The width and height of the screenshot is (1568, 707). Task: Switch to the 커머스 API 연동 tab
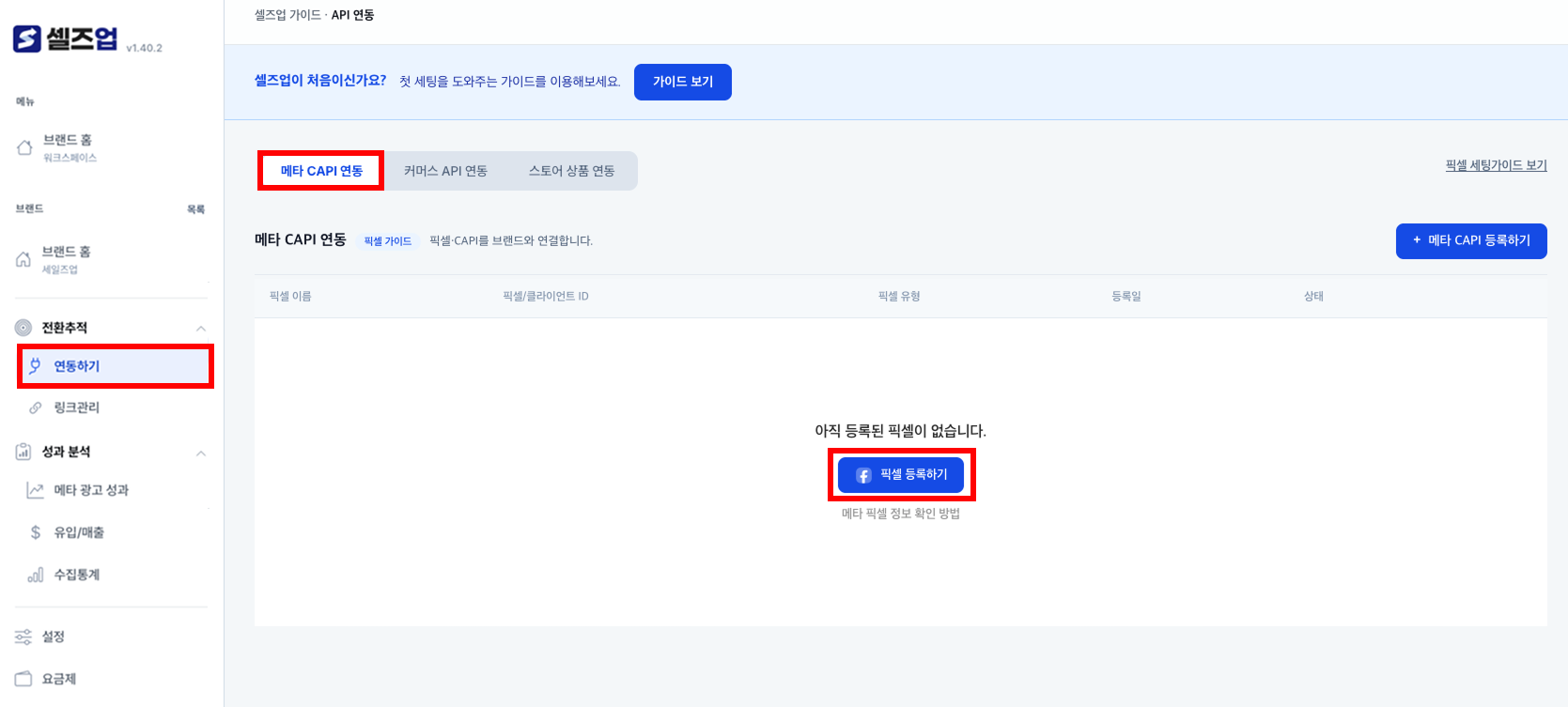445,171
